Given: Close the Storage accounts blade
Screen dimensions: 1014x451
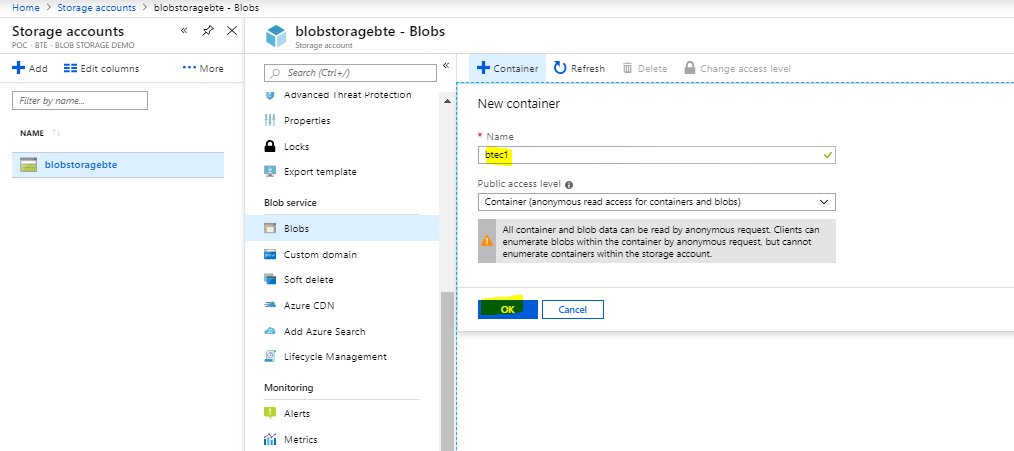Looking at the screenshot, I should [x=232, y=30].
